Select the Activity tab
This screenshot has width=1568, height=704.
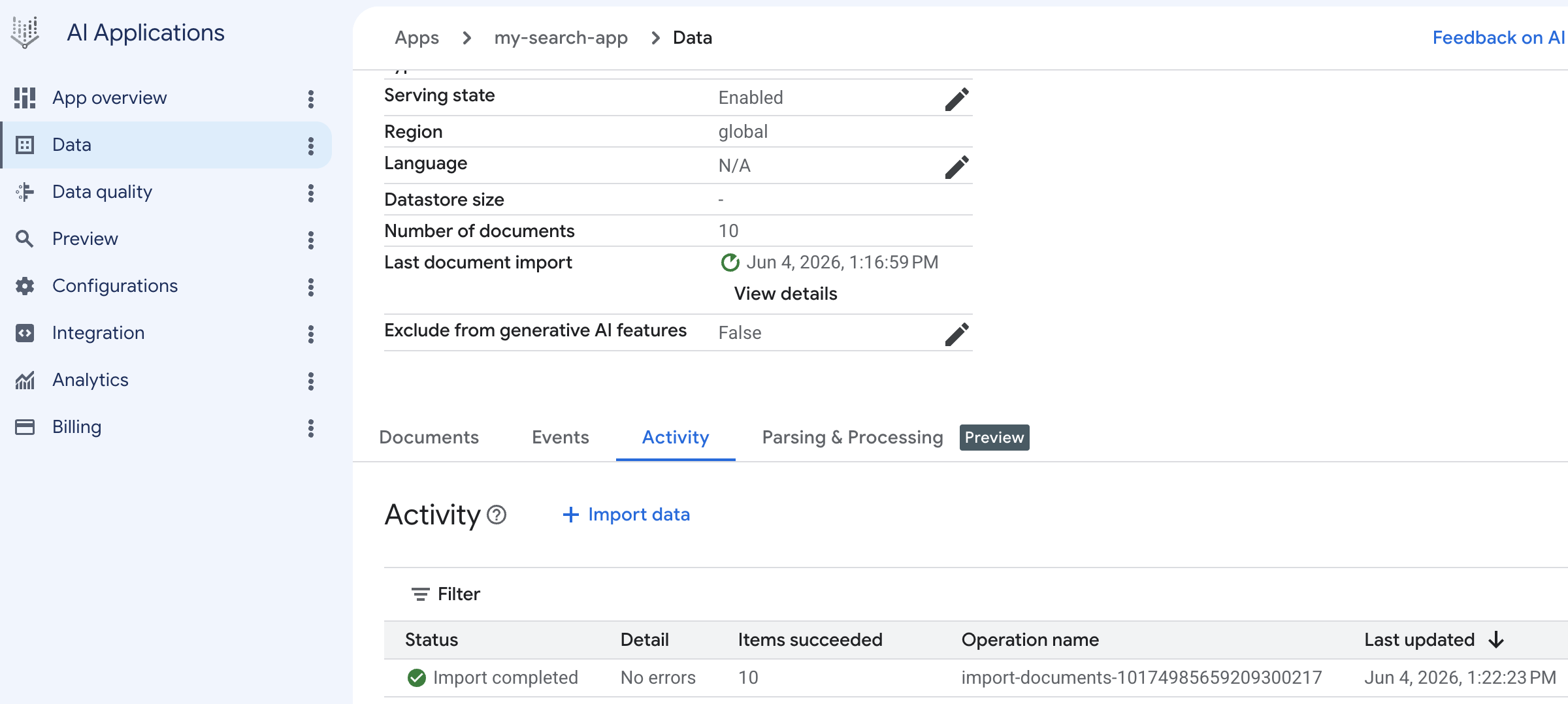click(676, 438)
